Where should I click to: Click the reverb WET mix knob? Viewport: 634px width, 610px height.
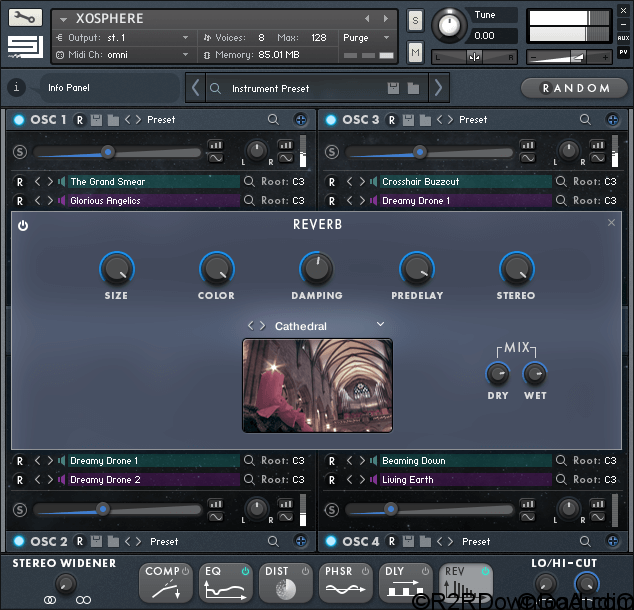[535, 374]
